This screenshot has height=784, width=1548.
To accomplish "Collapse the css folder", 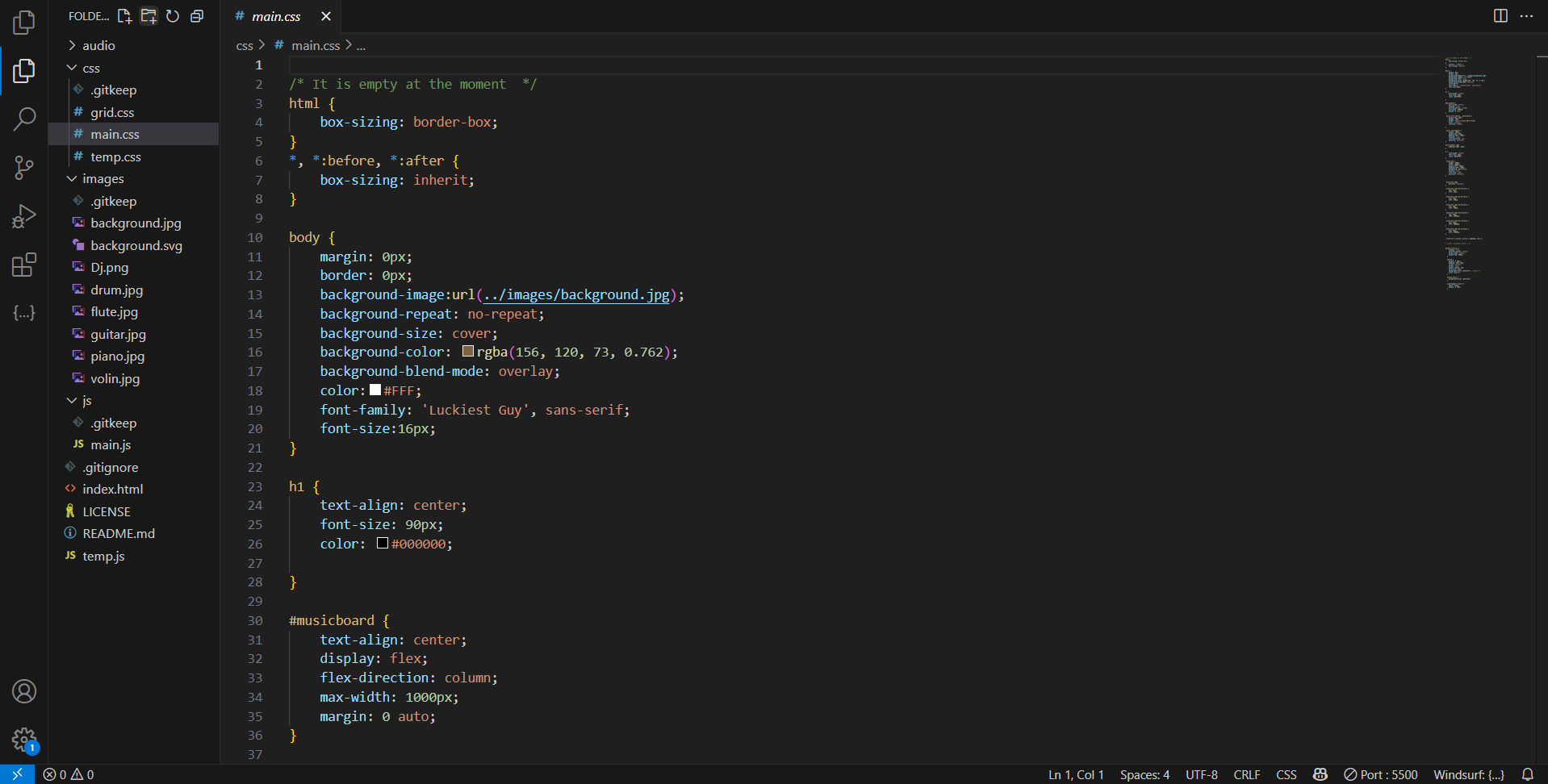I will pyautogui.click(x=133, y=68).
